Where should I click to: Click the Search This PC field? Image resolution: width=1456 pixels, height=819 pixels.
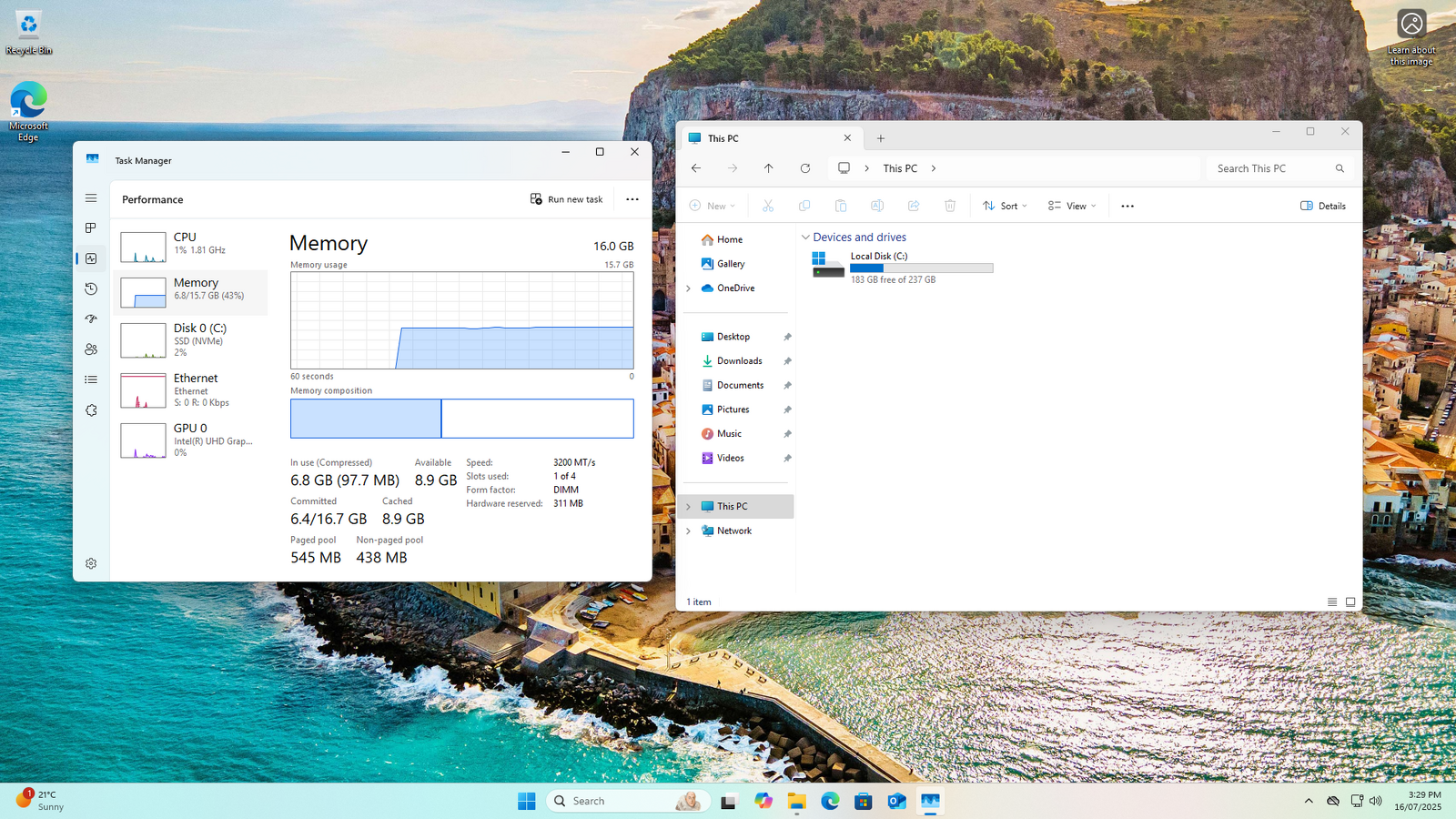1274,168
